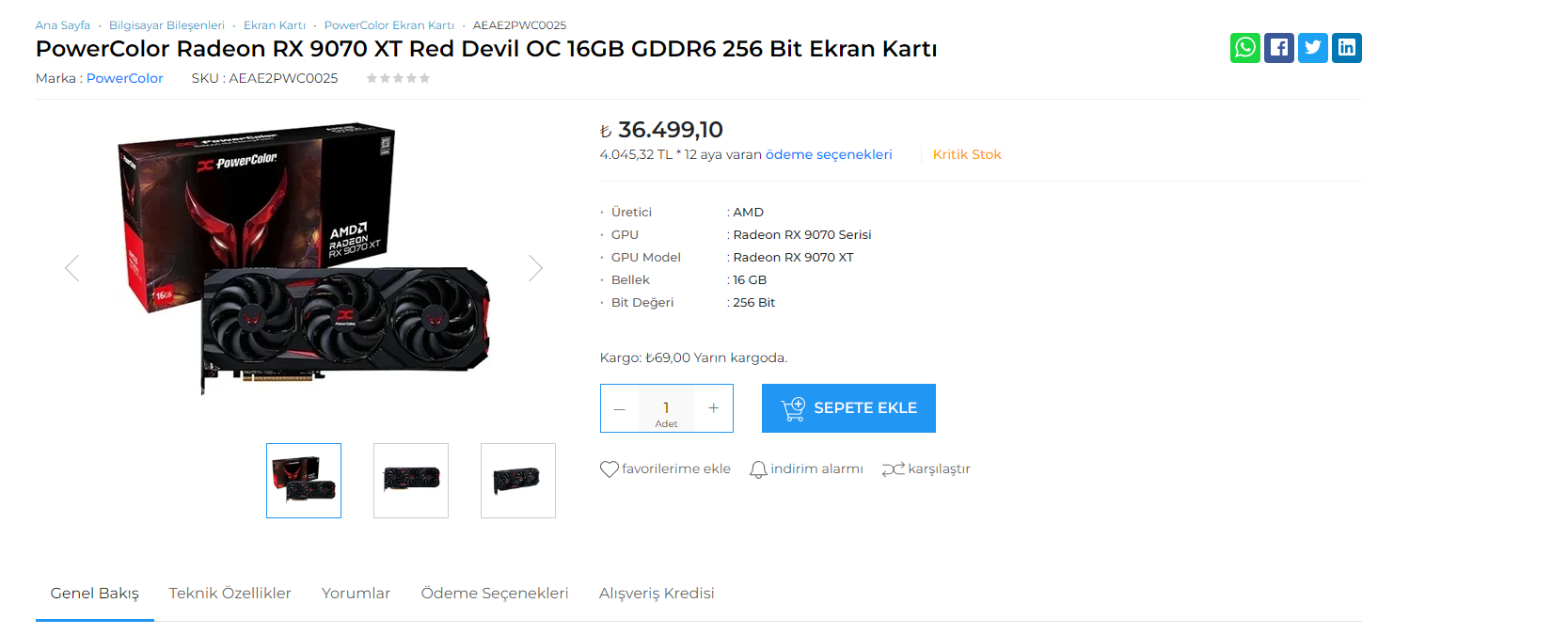This screenshot has width=1568, height=635.
Task: Share product on Facebook icon
Action: click(x=1278, y=48)
